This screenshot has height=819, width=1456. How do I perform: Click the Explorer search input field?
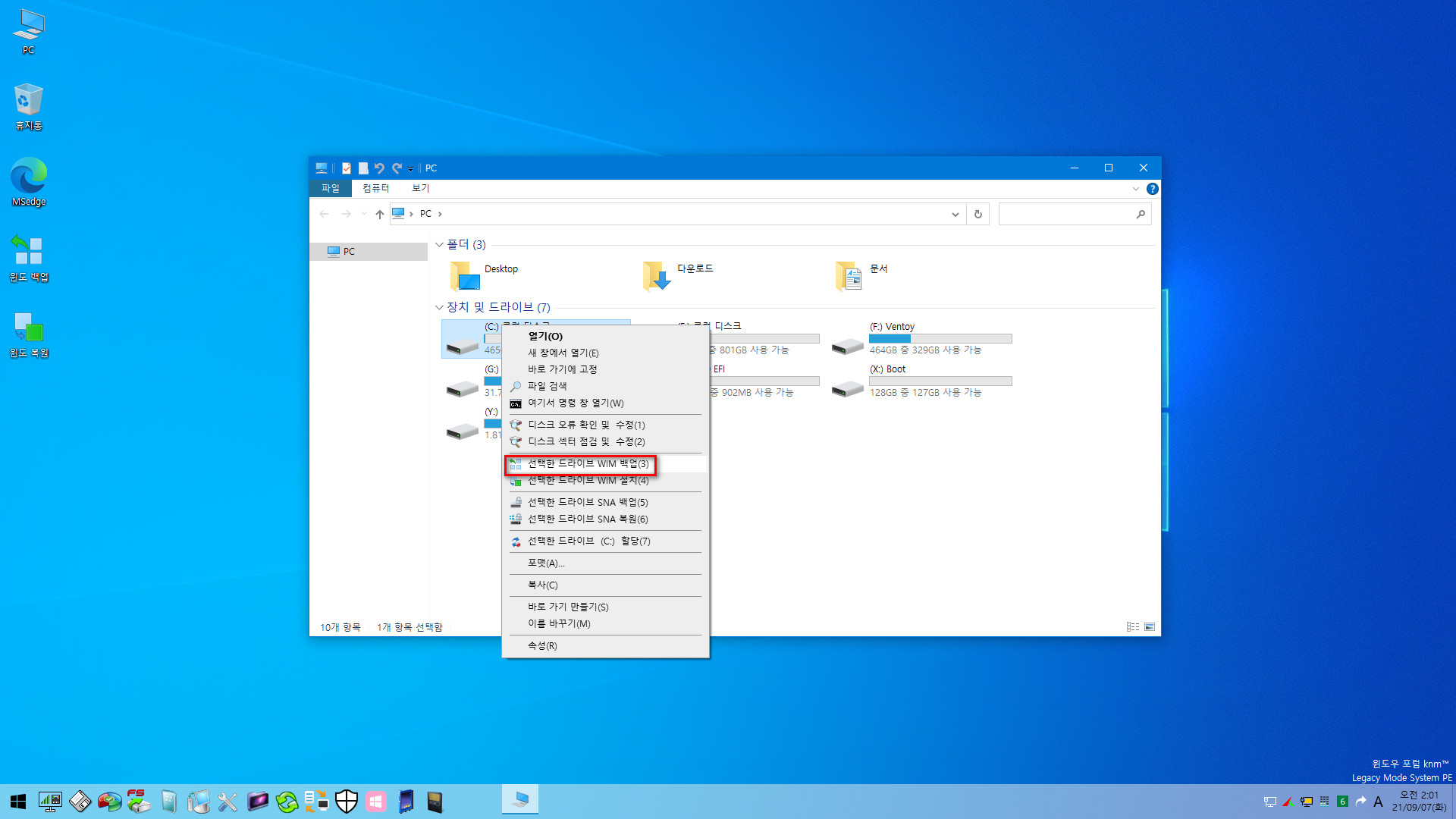(x=1065, y=215)
